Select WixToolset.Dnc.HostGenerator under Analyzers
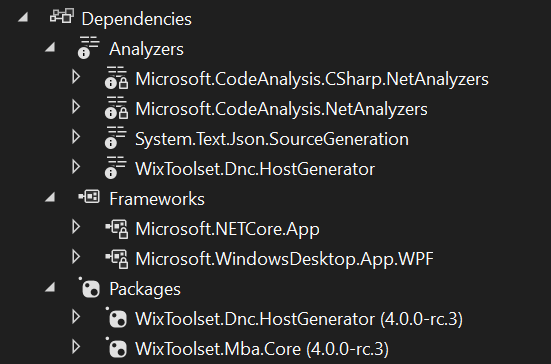The width and height of the screenshot is (551, 364). click(255, 169)
